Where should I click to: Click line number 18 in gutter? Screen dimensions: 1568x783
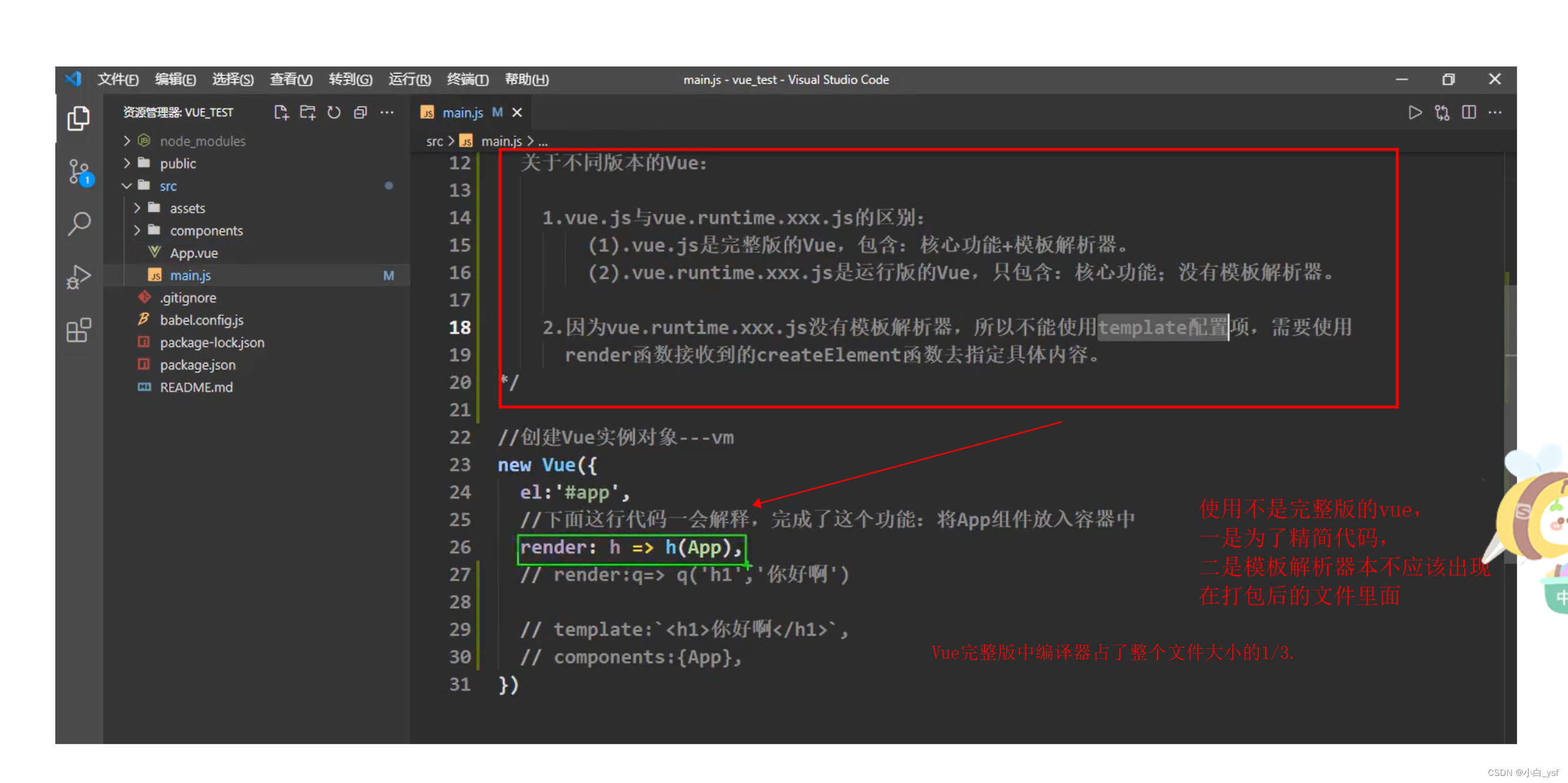coord(459,328)
